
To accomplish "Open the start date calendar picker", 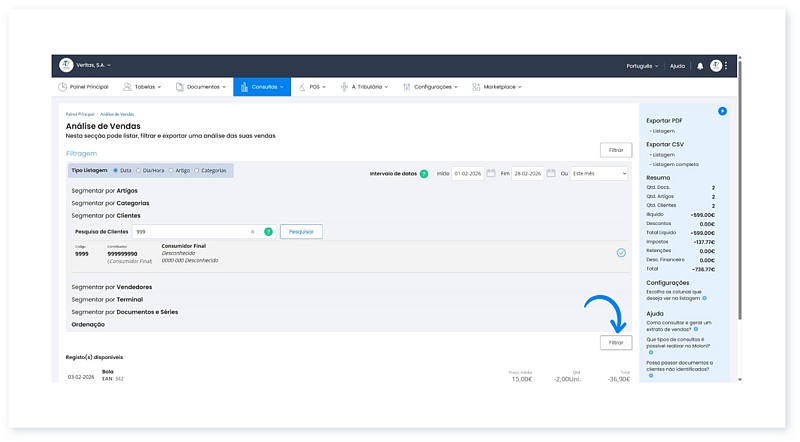I will 491,173.
